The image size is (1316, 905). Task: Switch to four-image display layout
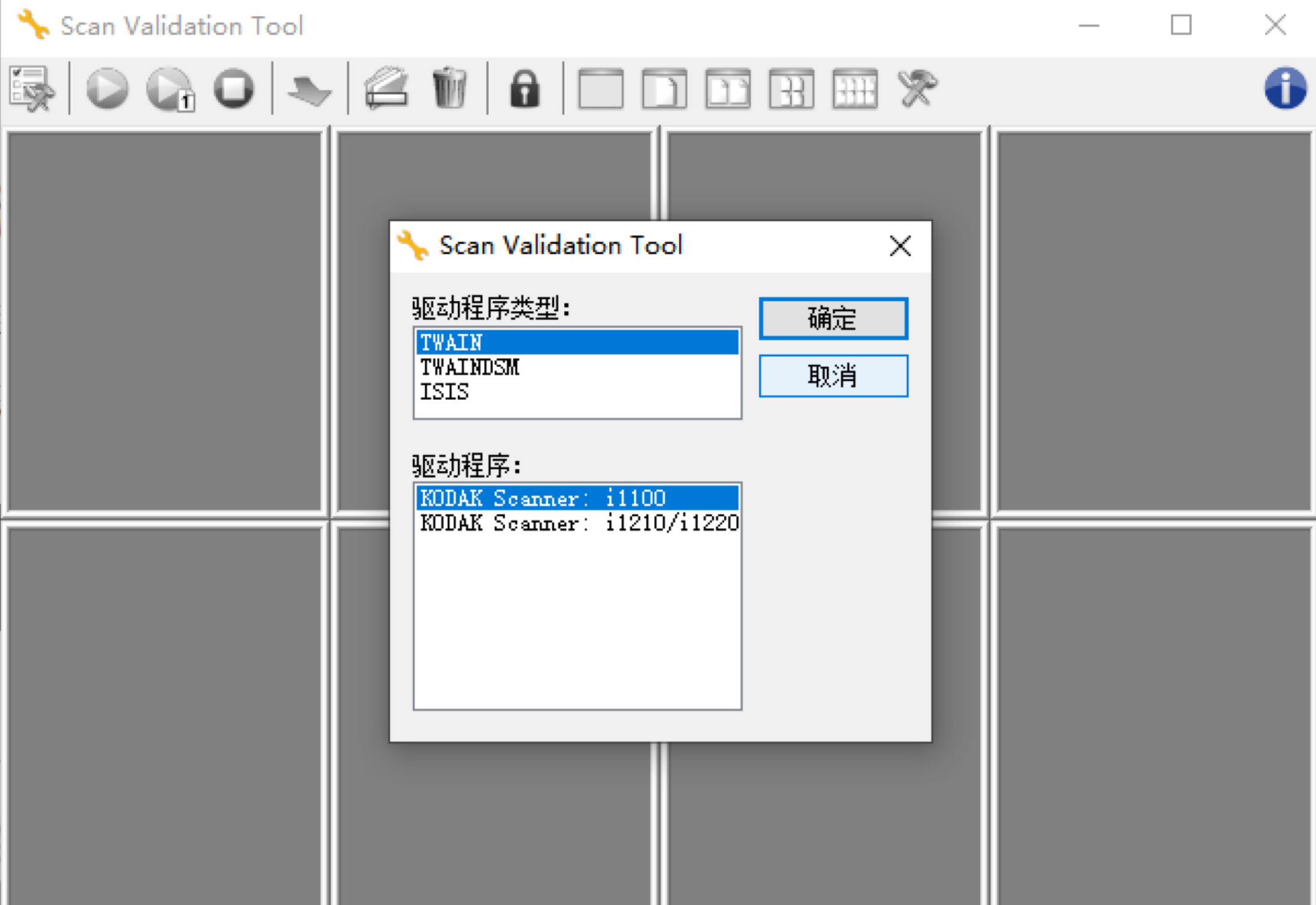click(x=791, y=89)
